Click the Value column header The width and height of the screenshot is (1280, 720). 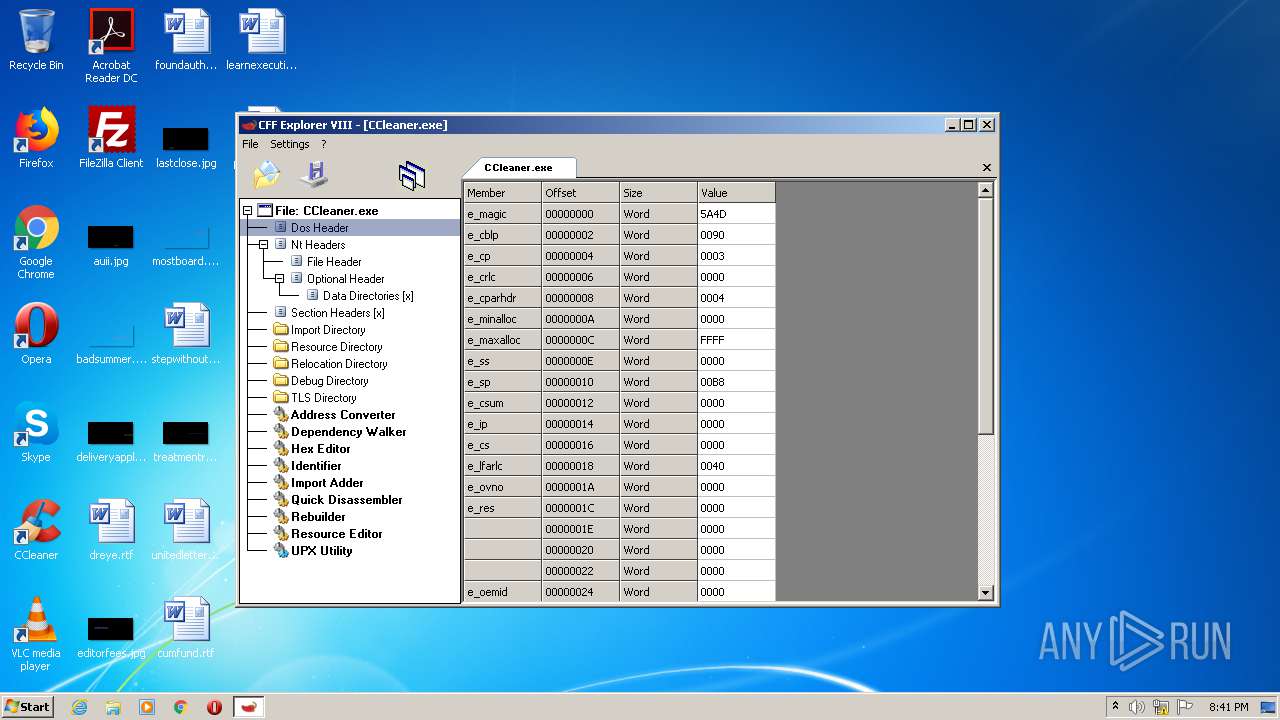(736, 192)
